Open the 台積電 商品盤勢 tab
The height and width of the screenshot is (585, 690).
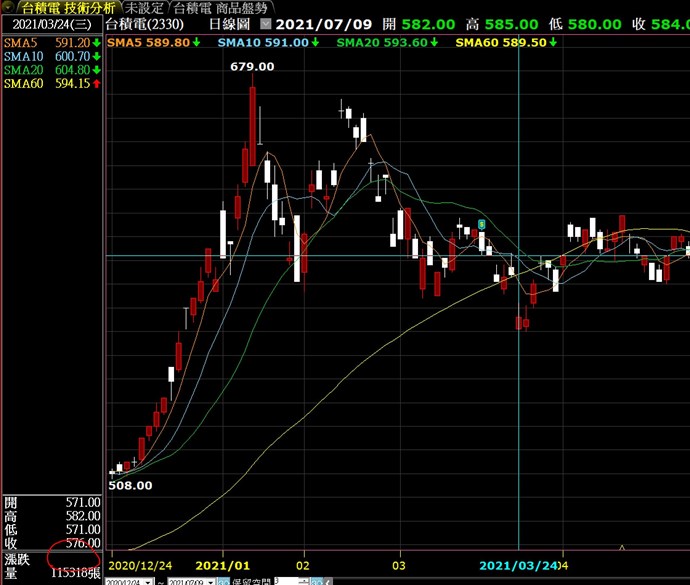click(221, 7)
